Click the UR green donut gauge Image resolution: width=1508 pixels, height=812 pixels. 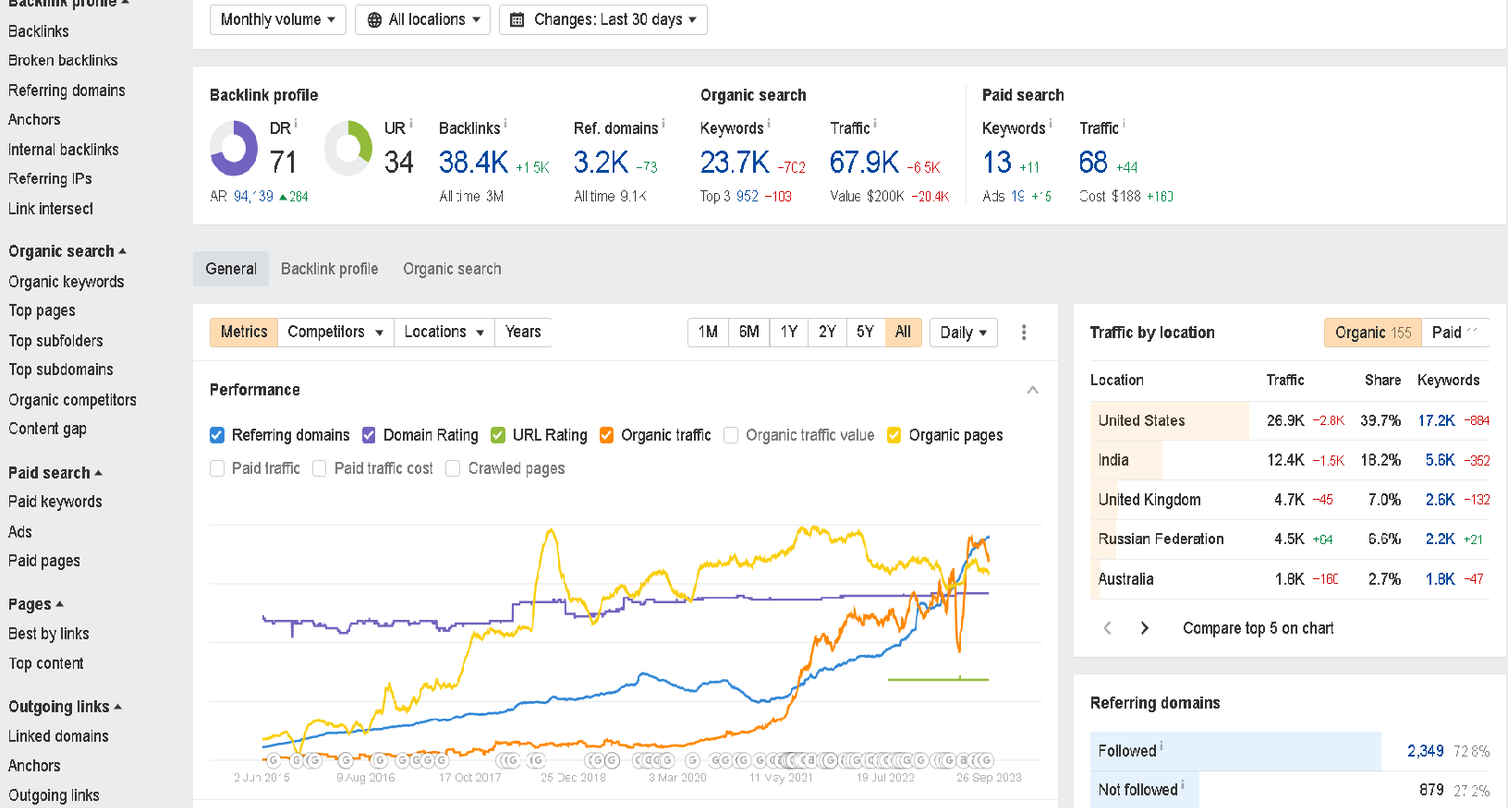348,149
